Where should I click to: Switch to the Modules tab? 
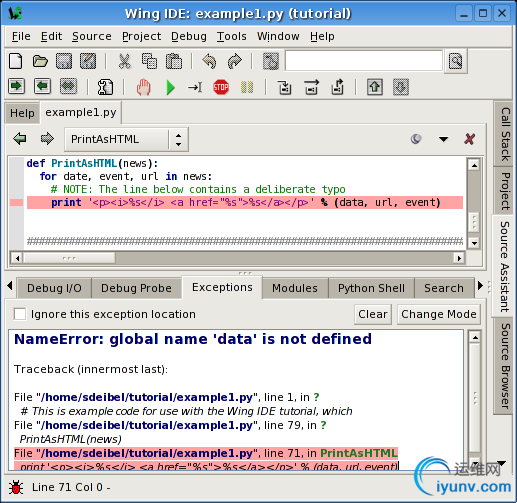295,288
